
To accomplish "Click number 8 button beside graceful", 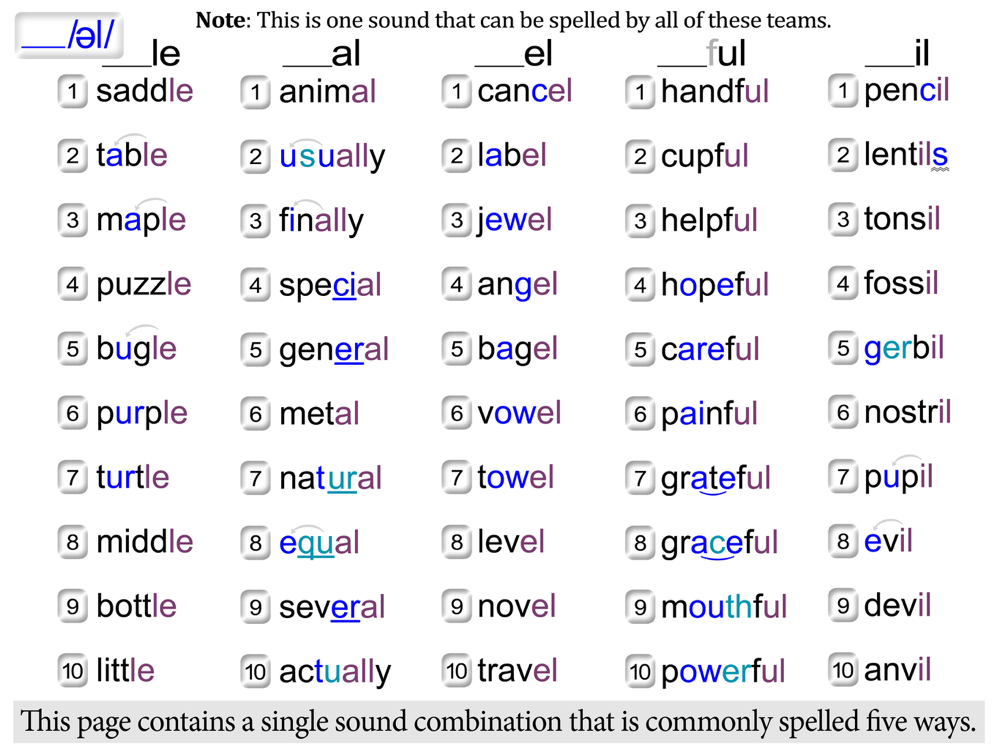I will coord(640,543).
